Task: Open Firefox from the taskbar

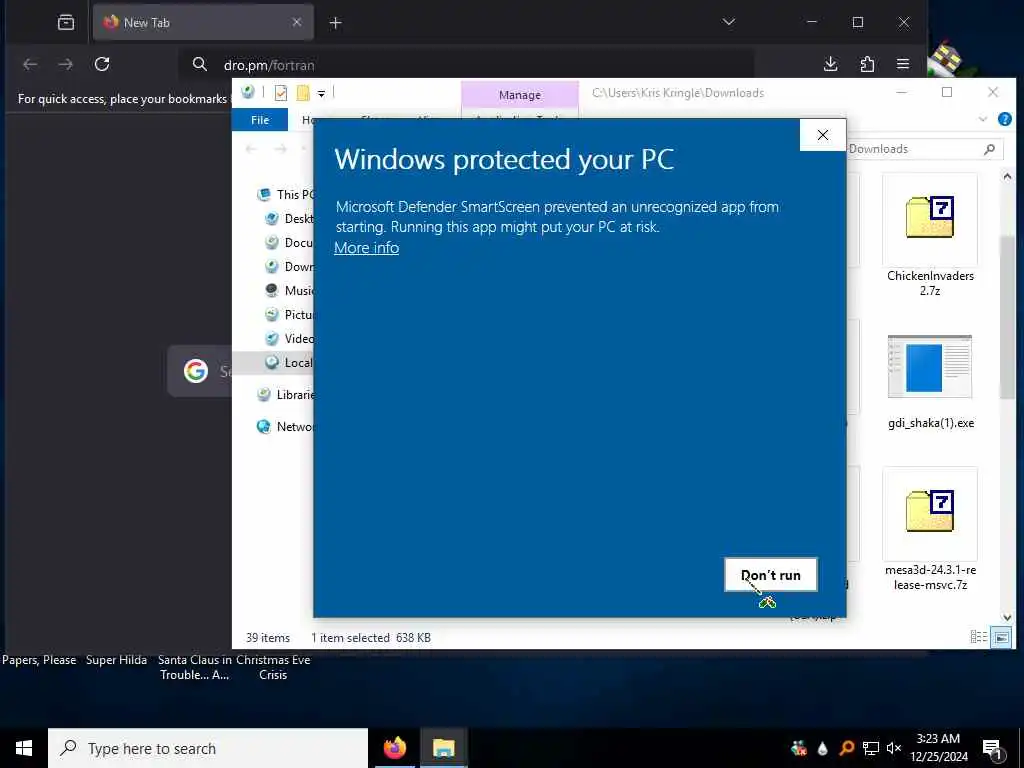Action: tap(394, 748)
